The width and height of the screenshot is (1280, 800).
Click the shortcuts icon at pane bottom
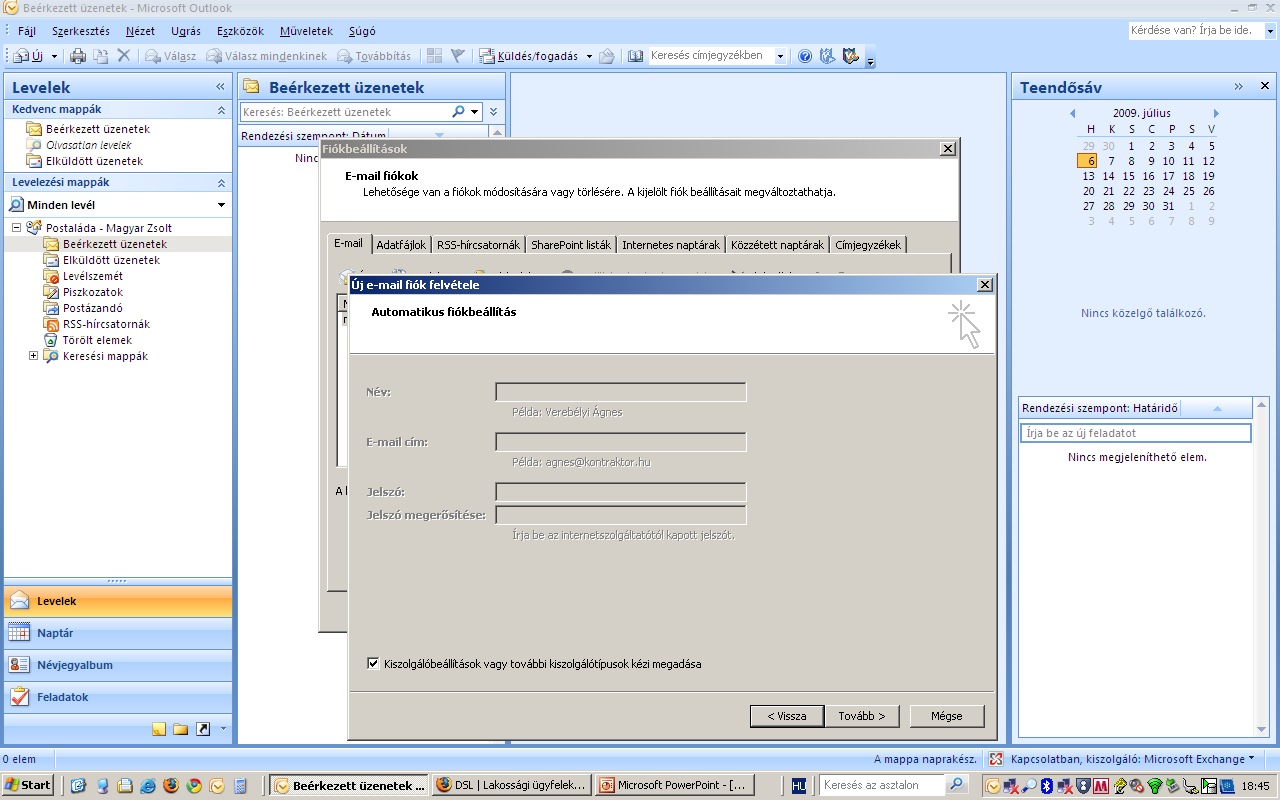(203, 729)
